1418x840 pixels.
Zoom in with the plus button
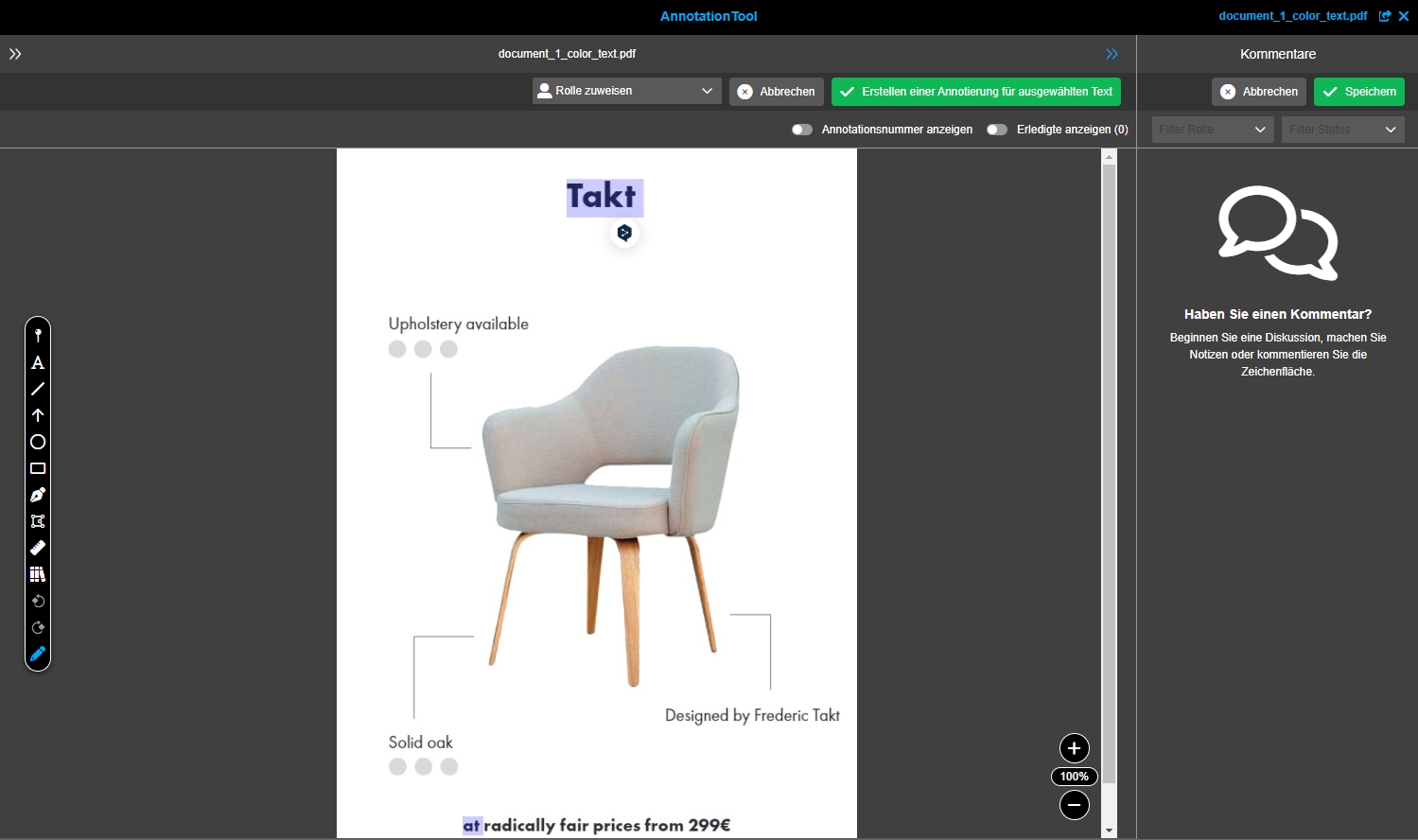pos(1074,748)
